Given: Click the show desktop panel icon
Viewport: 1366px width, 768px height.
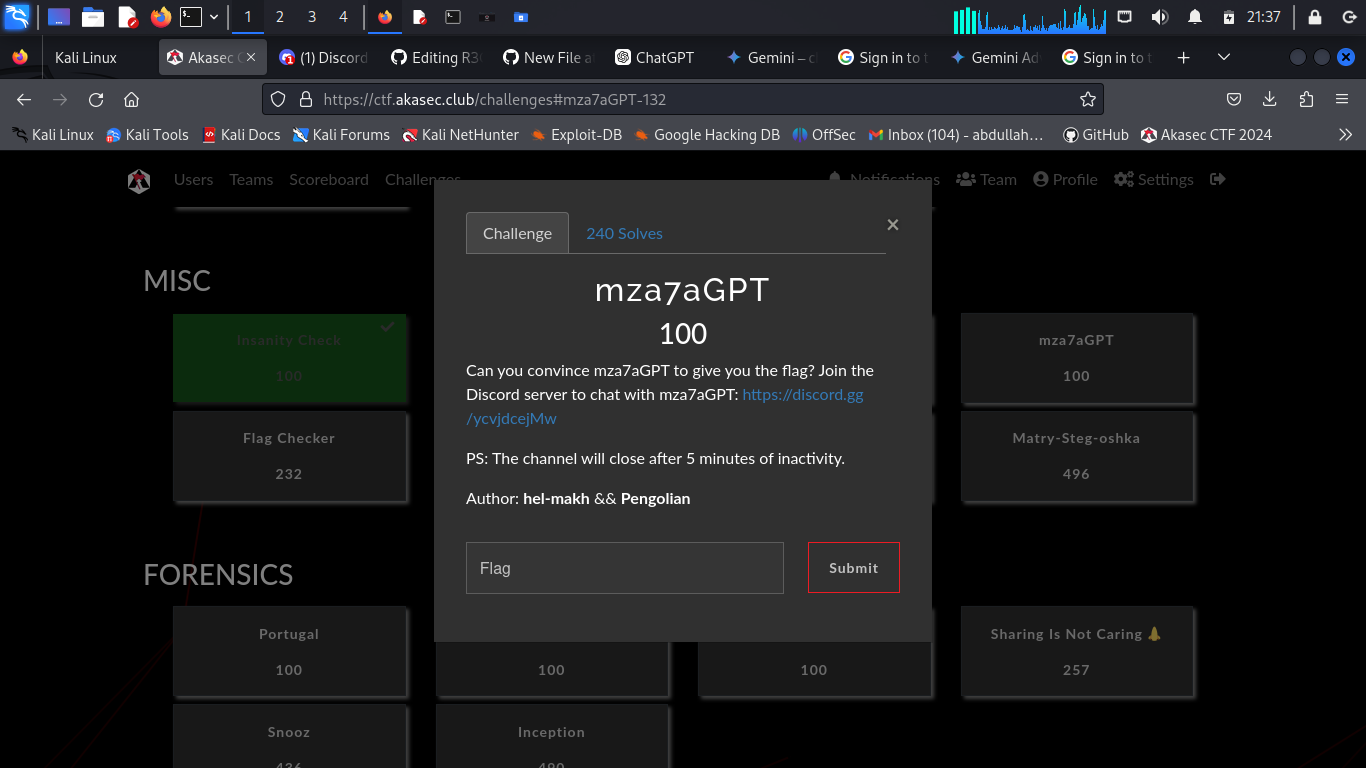Looking at the screenshot, I should [x=59, y=17].
